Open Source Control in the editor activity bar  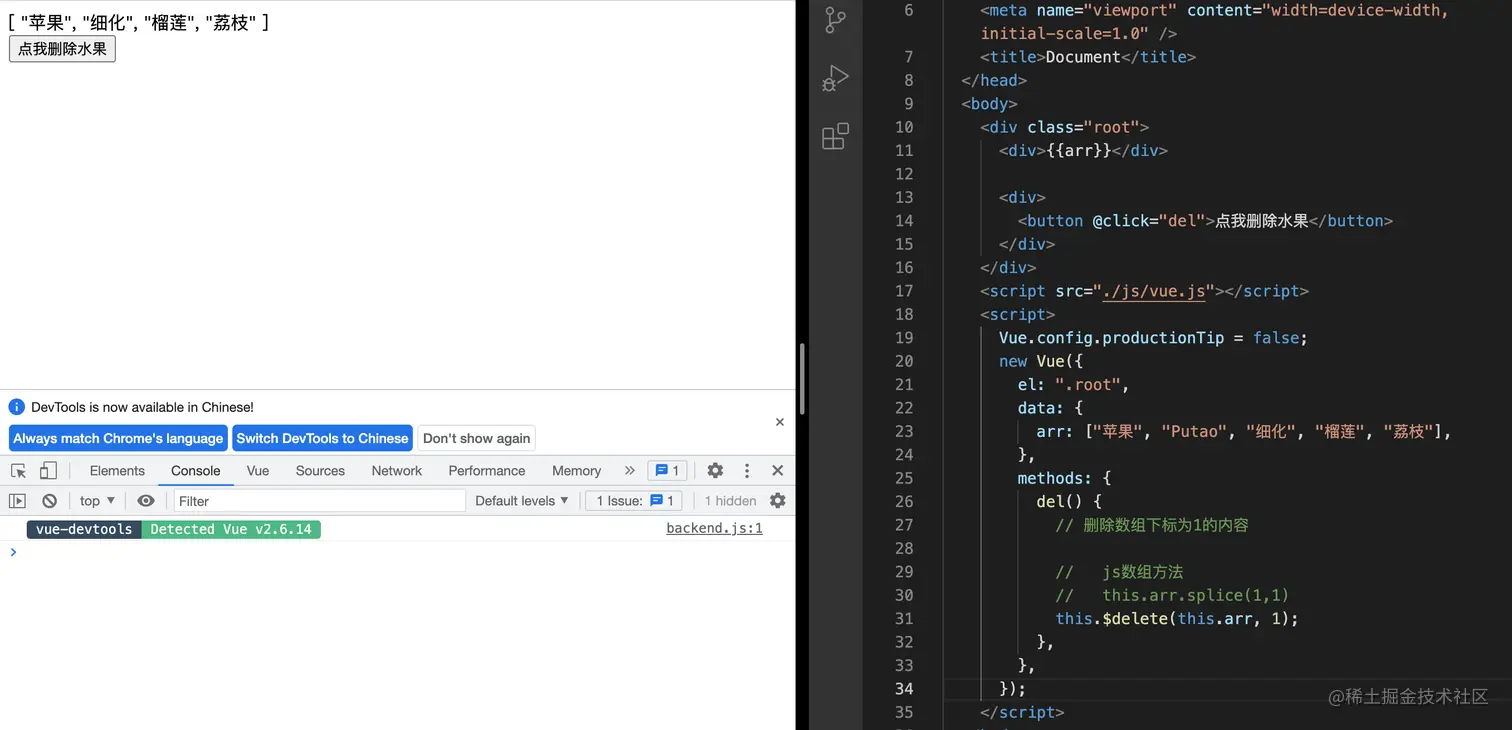point(835,20)
